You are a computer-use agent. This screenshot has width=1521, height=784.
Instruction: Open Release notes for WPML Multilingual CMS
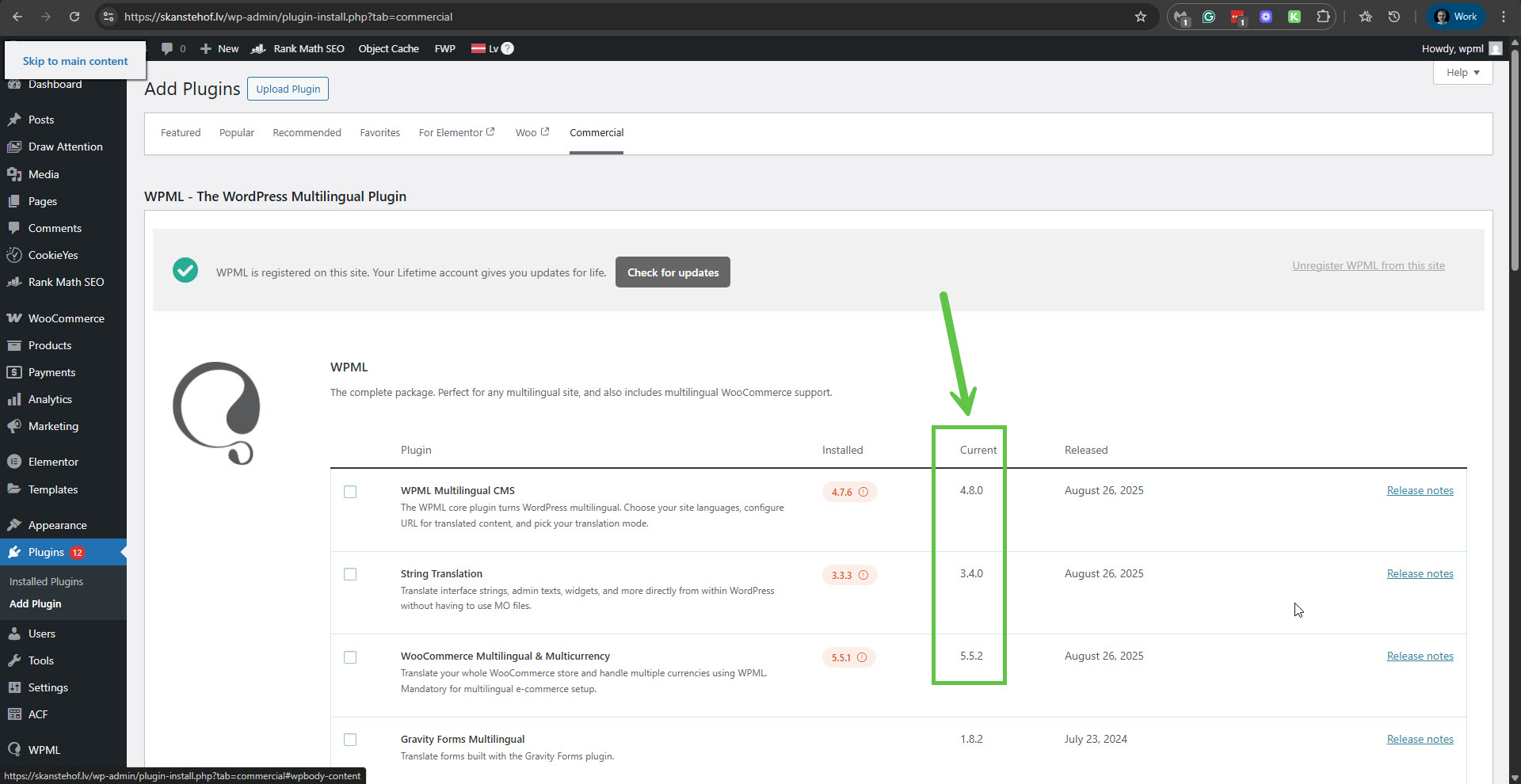tap(1420, 490)
